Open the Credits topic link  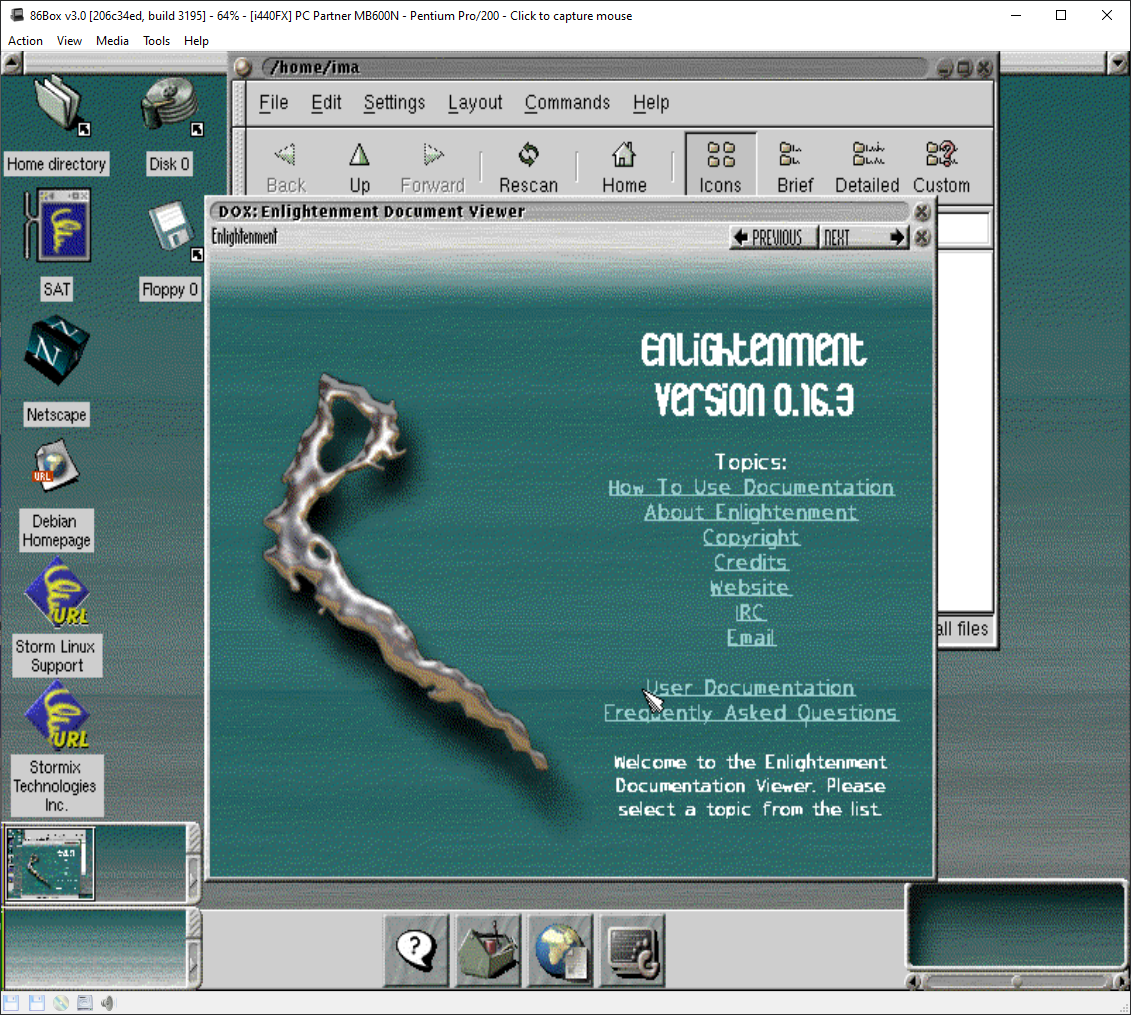point(751,562)
